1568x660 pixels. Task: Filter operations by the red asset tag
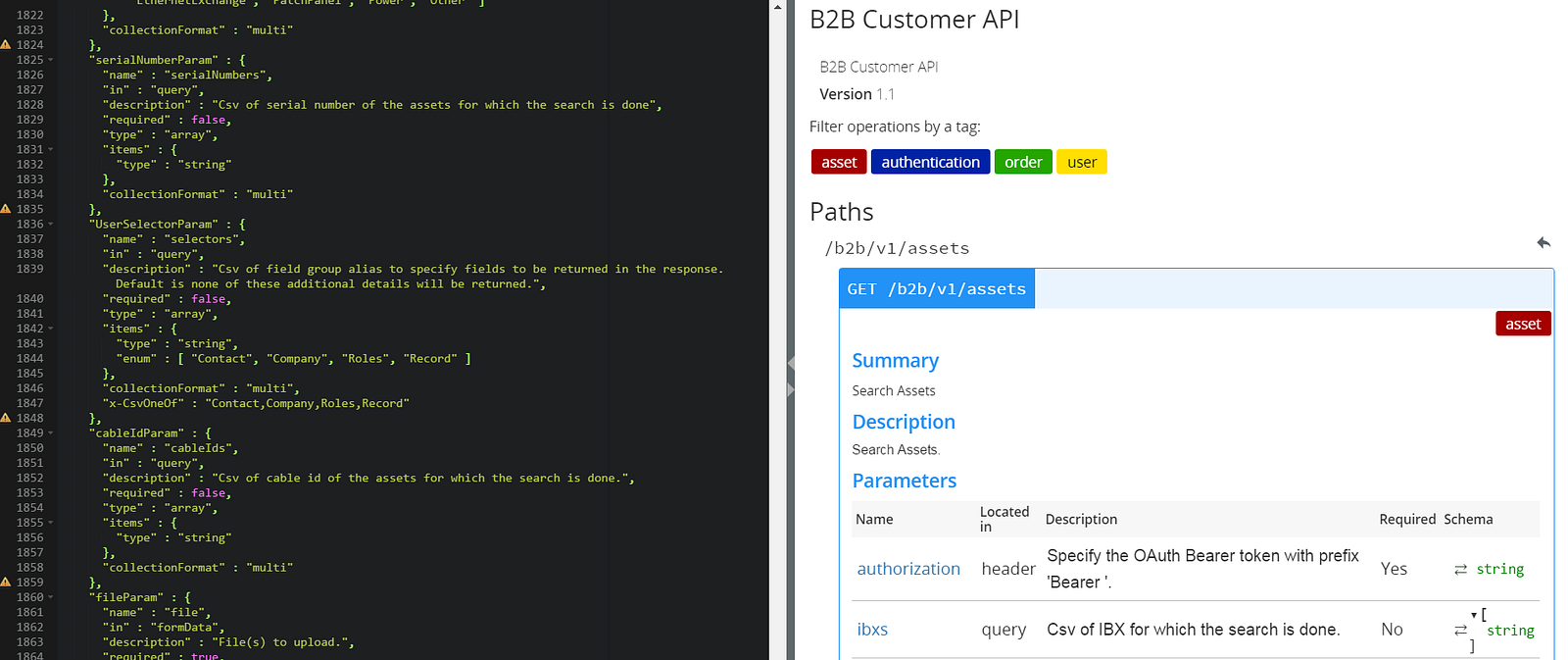tap(839, 162)
